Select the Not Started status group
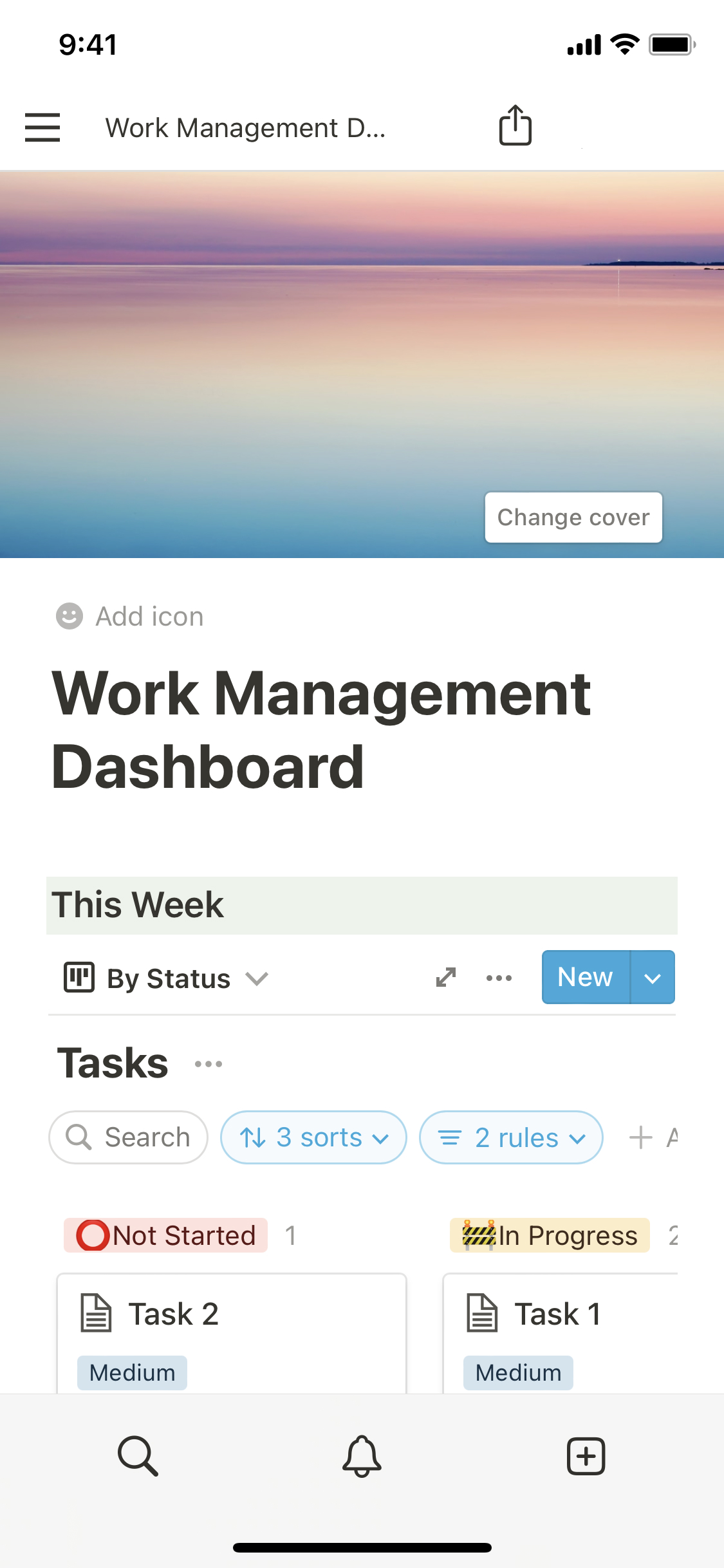The width and height of the screenshot is (724, 1568). point(166,1235)
